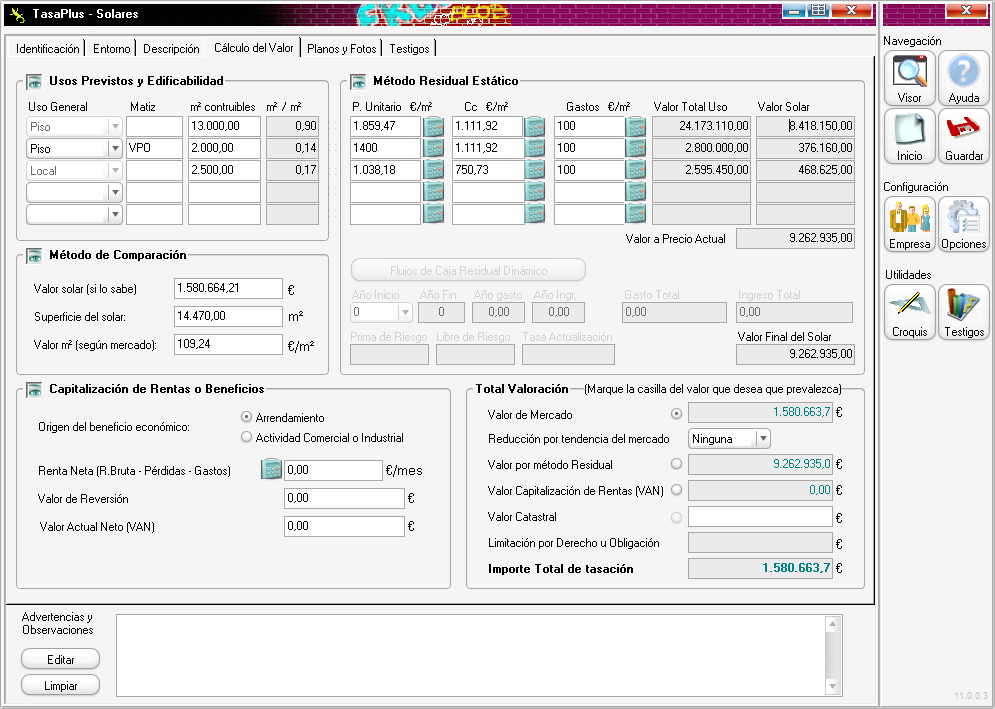Launch the Croquis utility
The width and height of the screenshot is (995, 709).
click(909, 311)
